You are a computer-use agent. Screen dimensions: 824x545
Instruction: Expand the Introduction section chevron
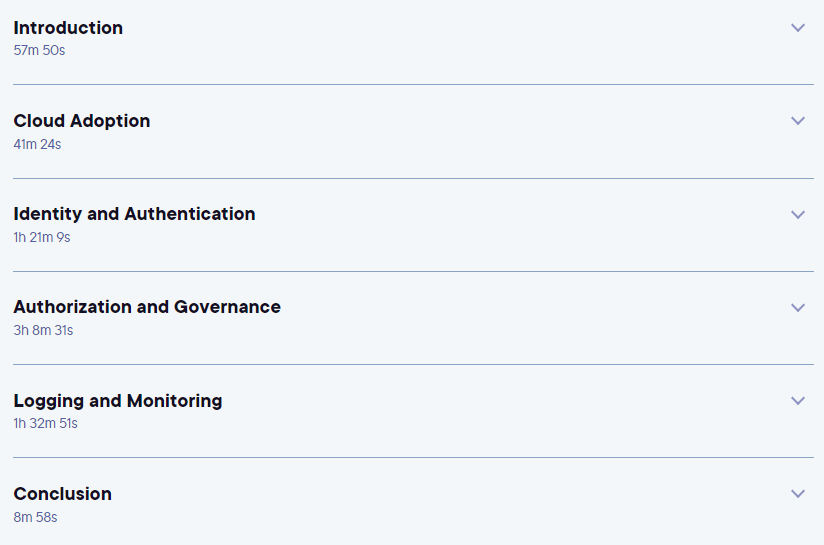[x=798, y=28]
